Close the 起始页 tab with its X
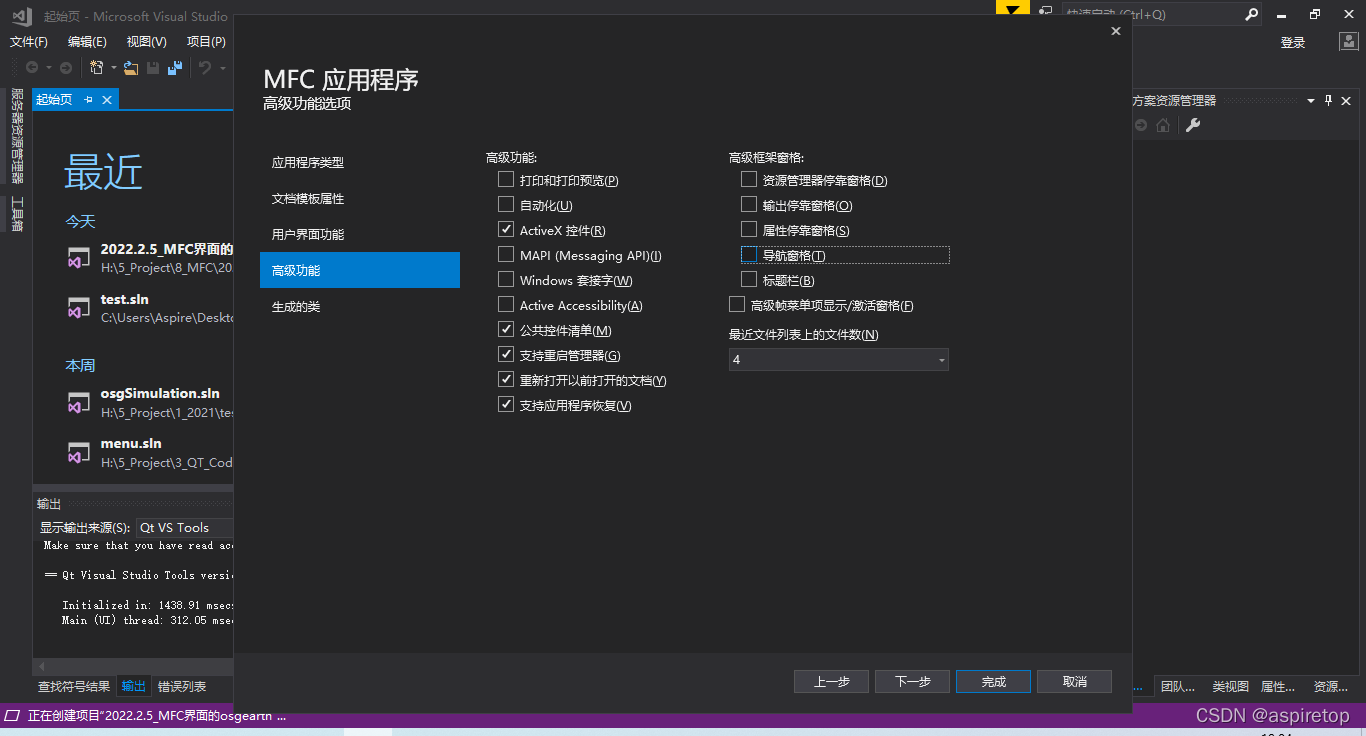This screenshot has height=736, width=1366. [107, 100]
